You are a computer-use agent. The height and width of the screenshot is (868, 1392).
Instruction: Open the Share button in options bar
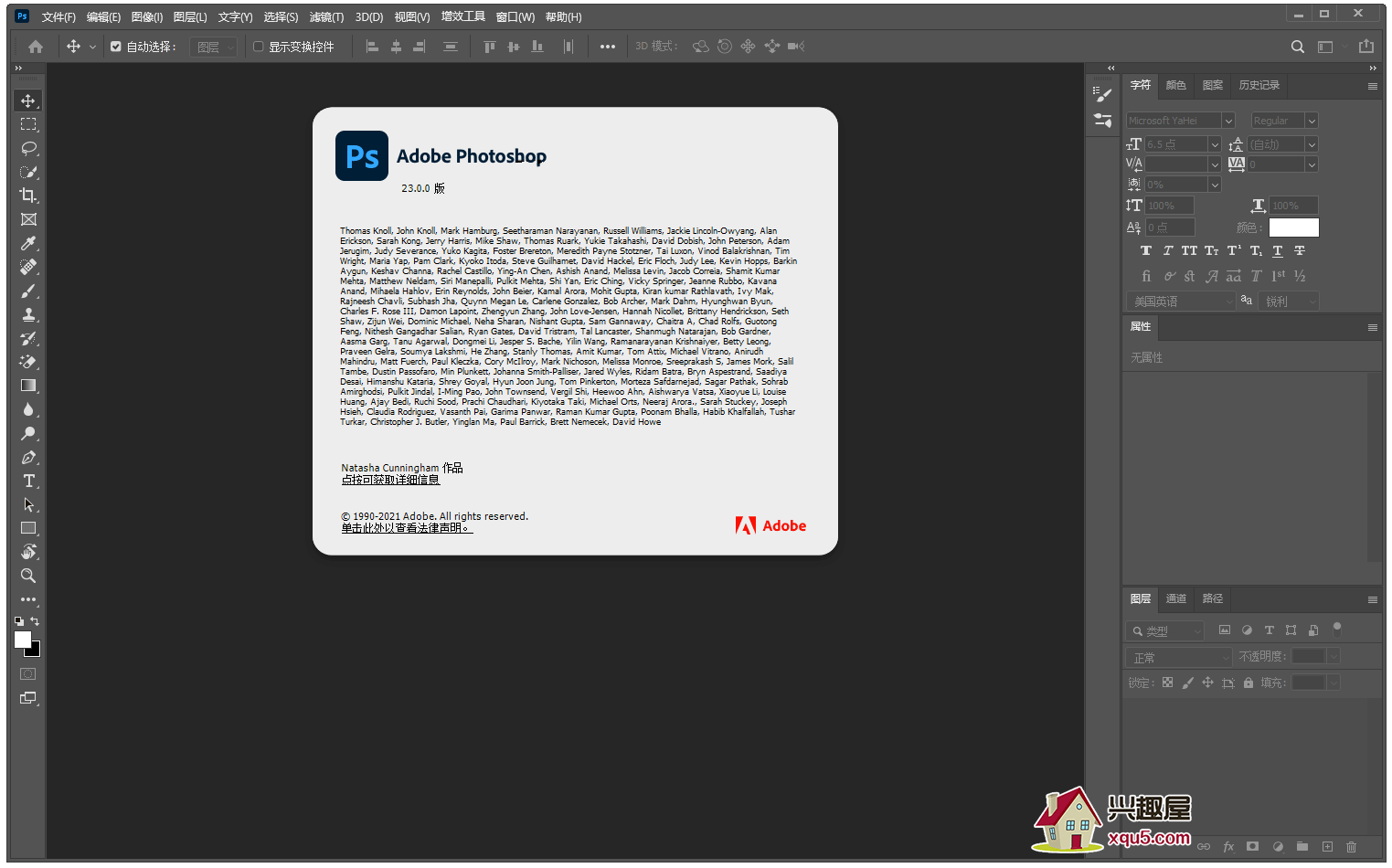click(x=1366, y=47)
